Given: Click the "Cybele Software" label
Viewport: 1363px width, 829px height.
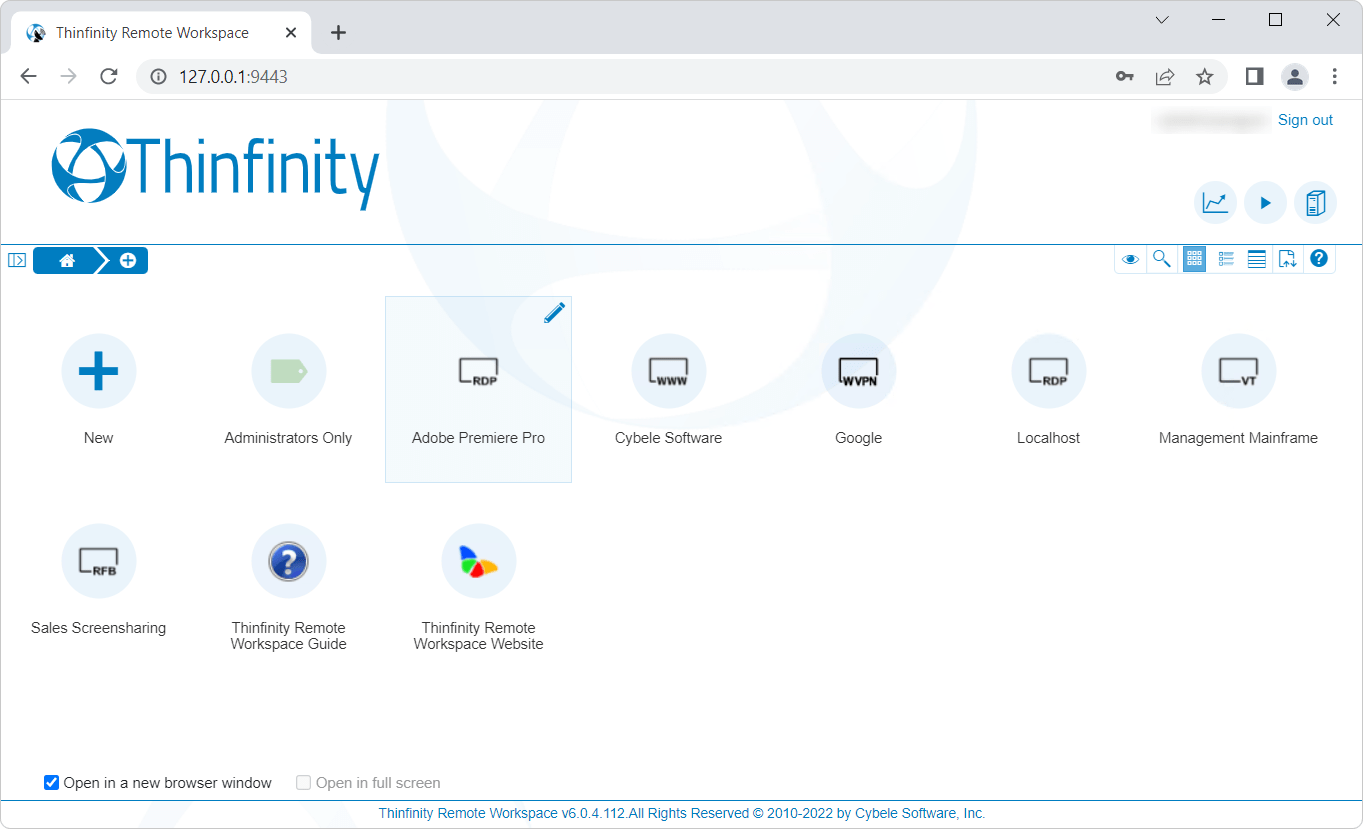Looking at the screenshot, I should point(668,438).
